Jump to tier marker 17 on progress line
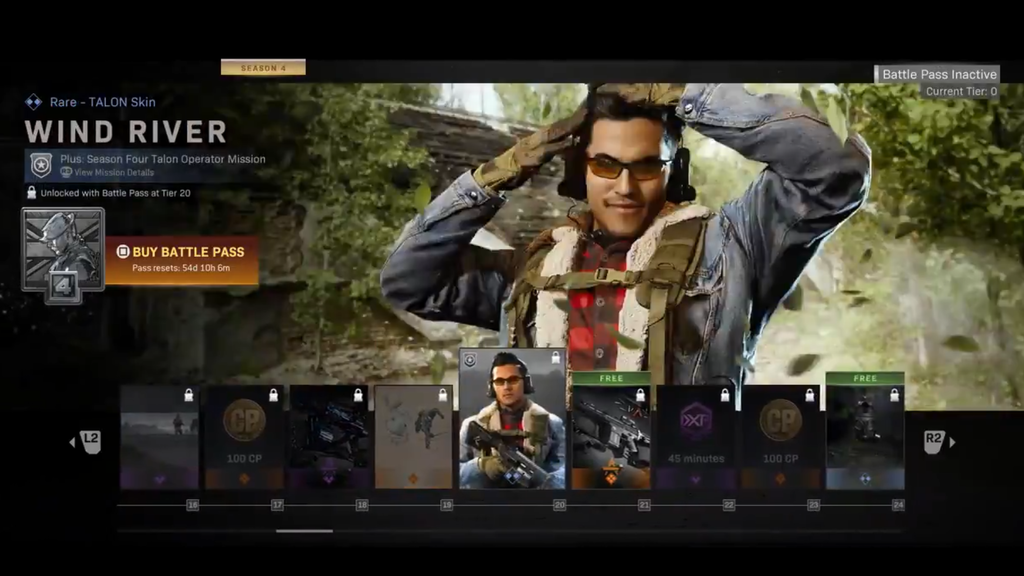Viewport: 1024px width, 576px height. coord(277,505)
